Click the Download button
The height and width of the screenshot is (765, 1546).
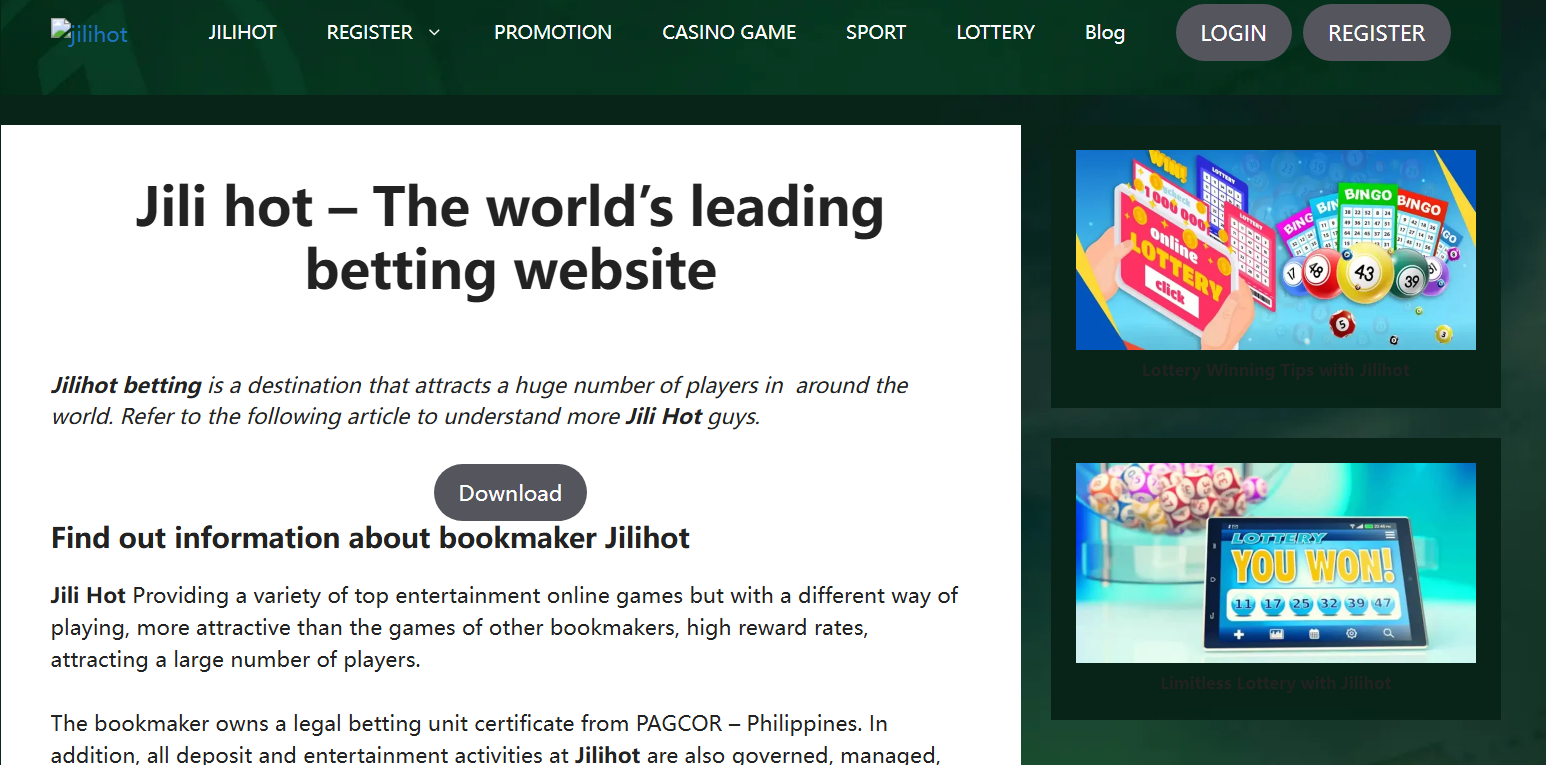(x=510, y=493)
